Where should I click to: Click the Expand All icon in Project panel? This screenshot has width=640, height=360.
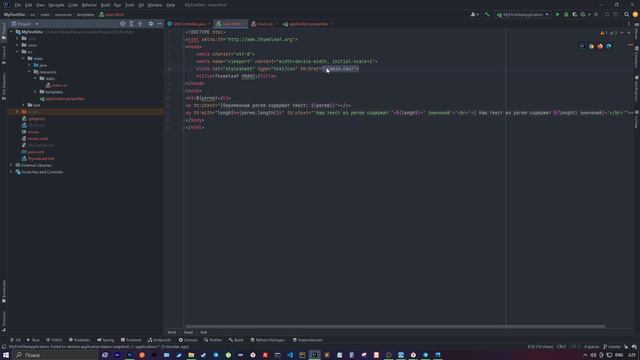click(x=131, y=24)
